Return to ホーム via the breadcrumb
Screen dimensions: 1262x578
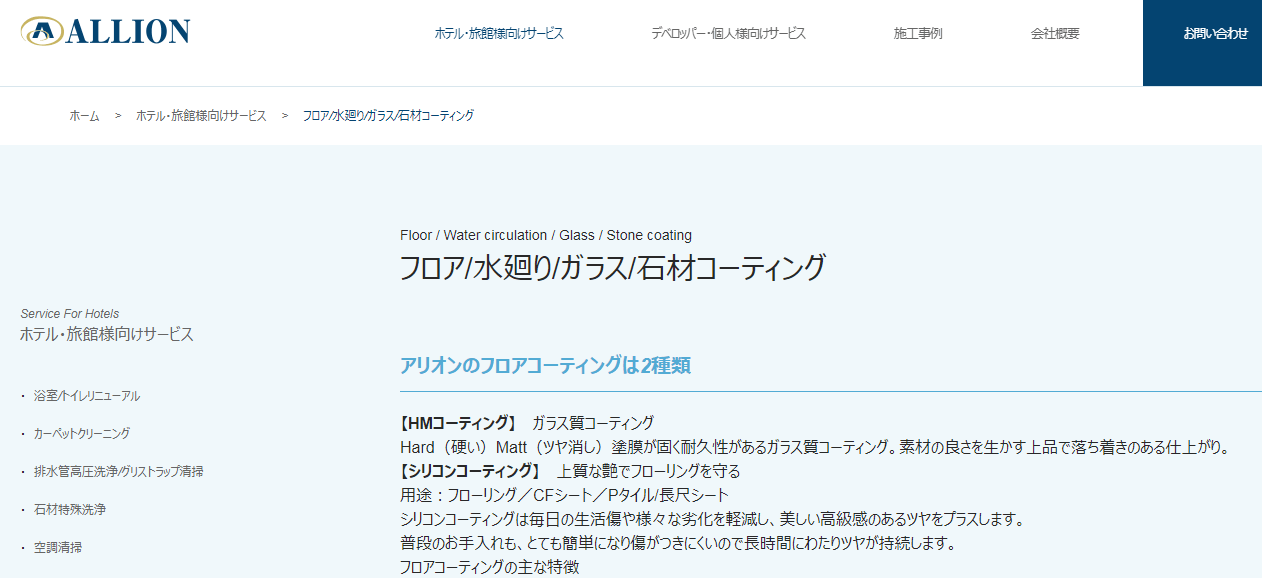(84, 116)
